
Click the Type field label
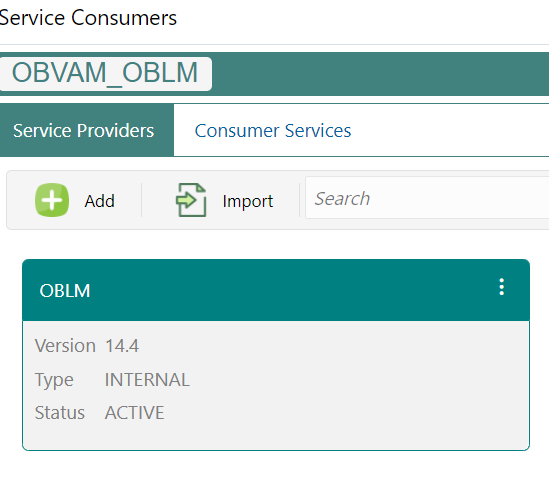(54, 380)
